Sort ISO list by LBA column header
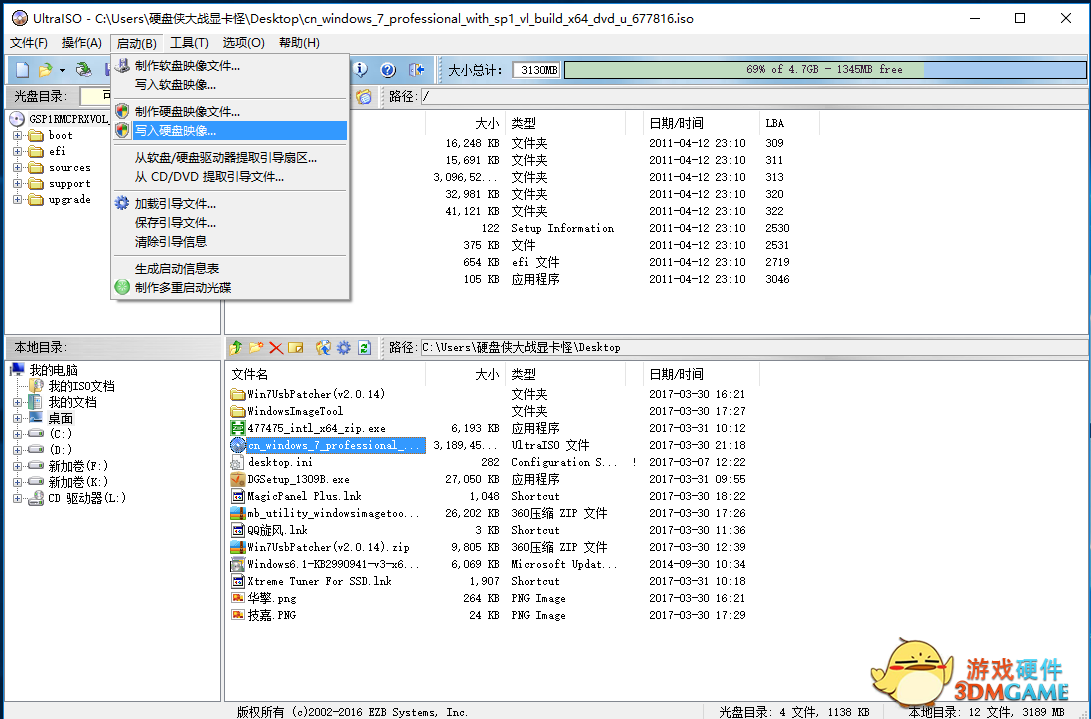The height and width of the screenshot is (719, 1091). point(789,123)
